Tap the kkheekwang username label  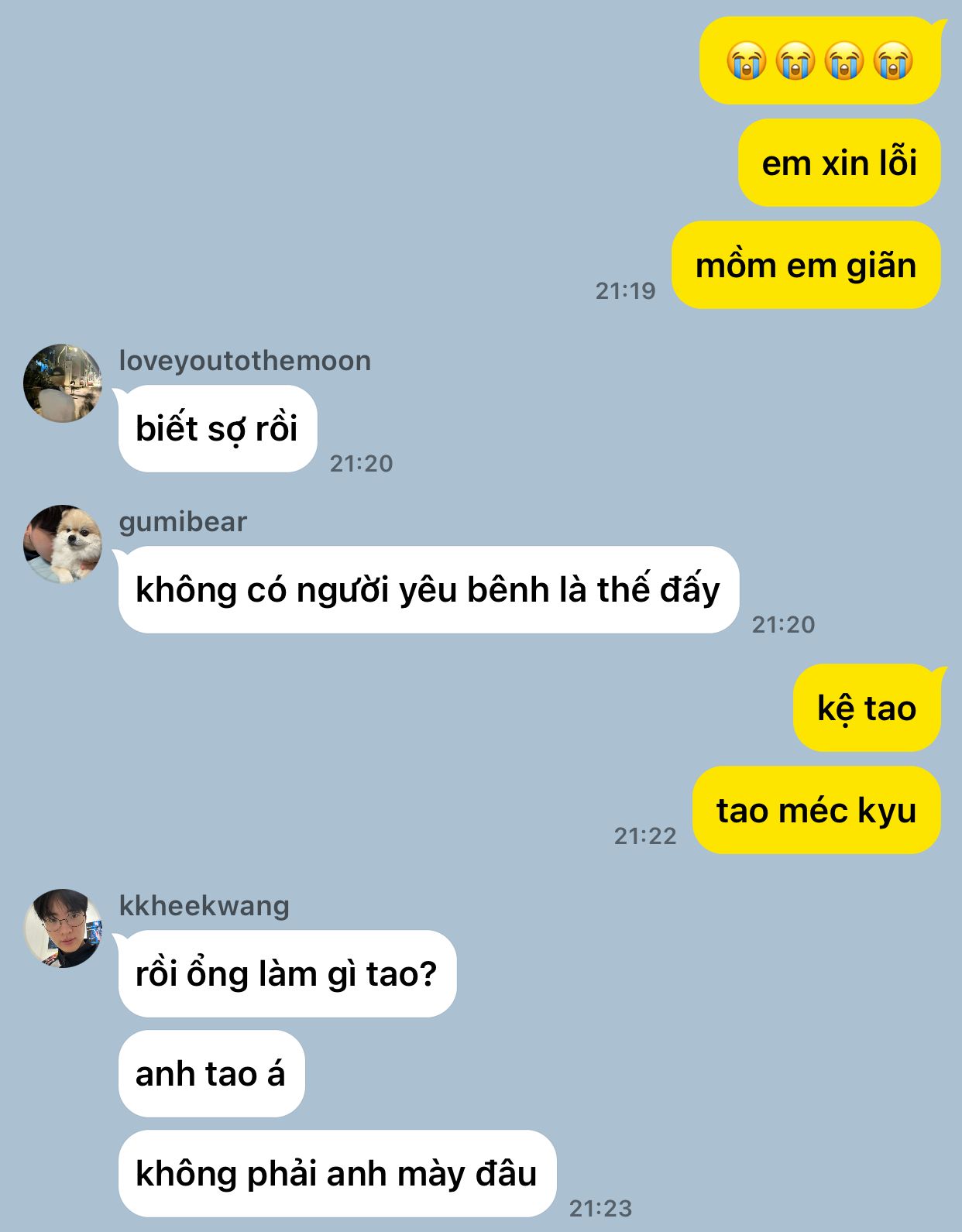[204, 905]
